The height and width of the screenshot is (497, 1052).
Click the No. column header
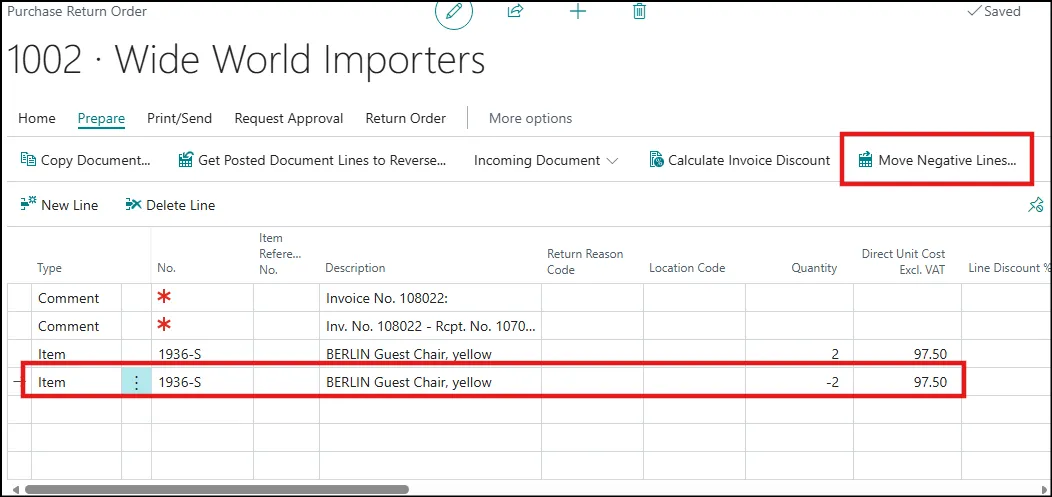point(166,268)
